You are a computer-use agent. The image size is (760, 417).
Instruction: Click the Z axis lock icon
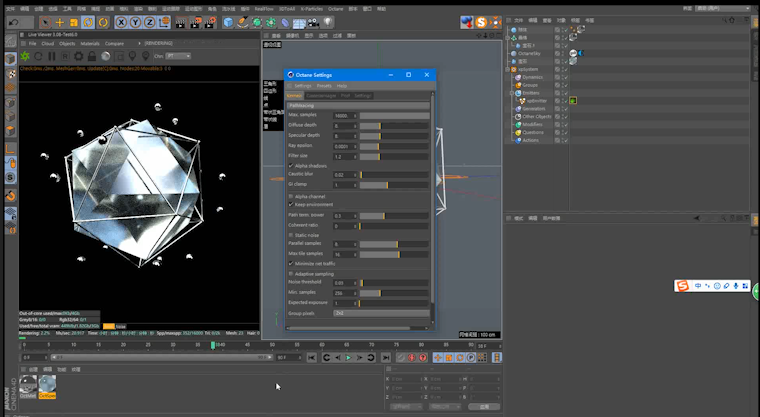pos(151,21)
